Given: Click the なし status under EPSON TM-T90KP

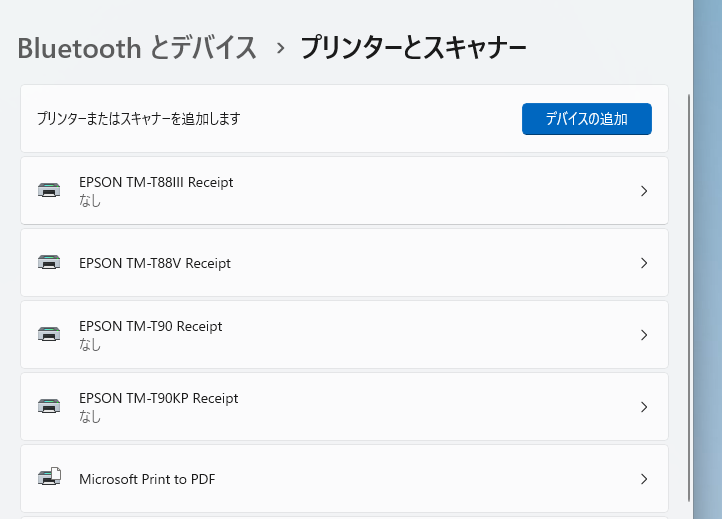Looking at the screenshot, I should 90,416.
